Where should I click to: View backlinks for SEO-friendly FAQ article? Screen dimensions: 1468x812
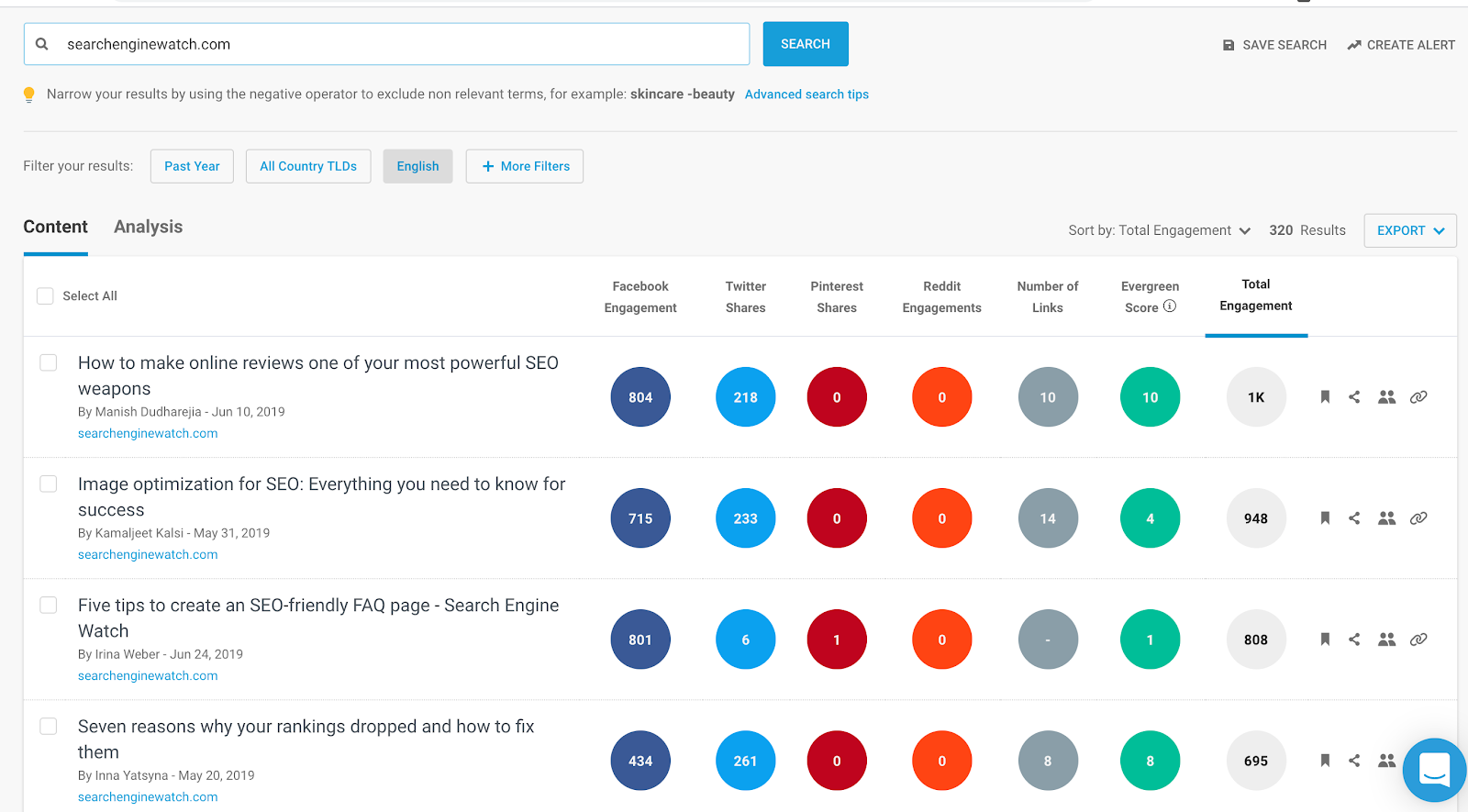pos(1418,640)
